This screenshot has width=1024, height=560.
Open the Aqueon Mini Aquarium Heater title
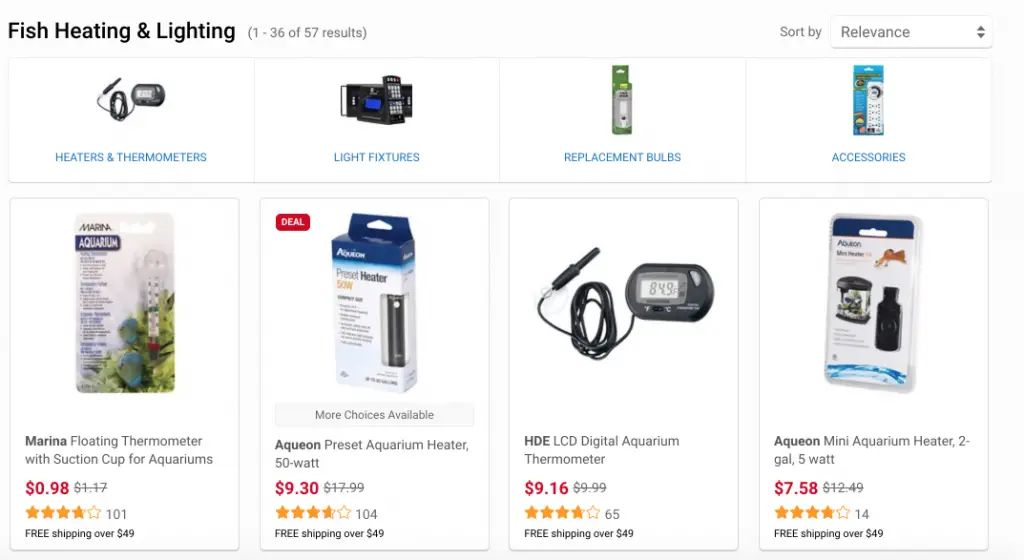pos(872,450)
